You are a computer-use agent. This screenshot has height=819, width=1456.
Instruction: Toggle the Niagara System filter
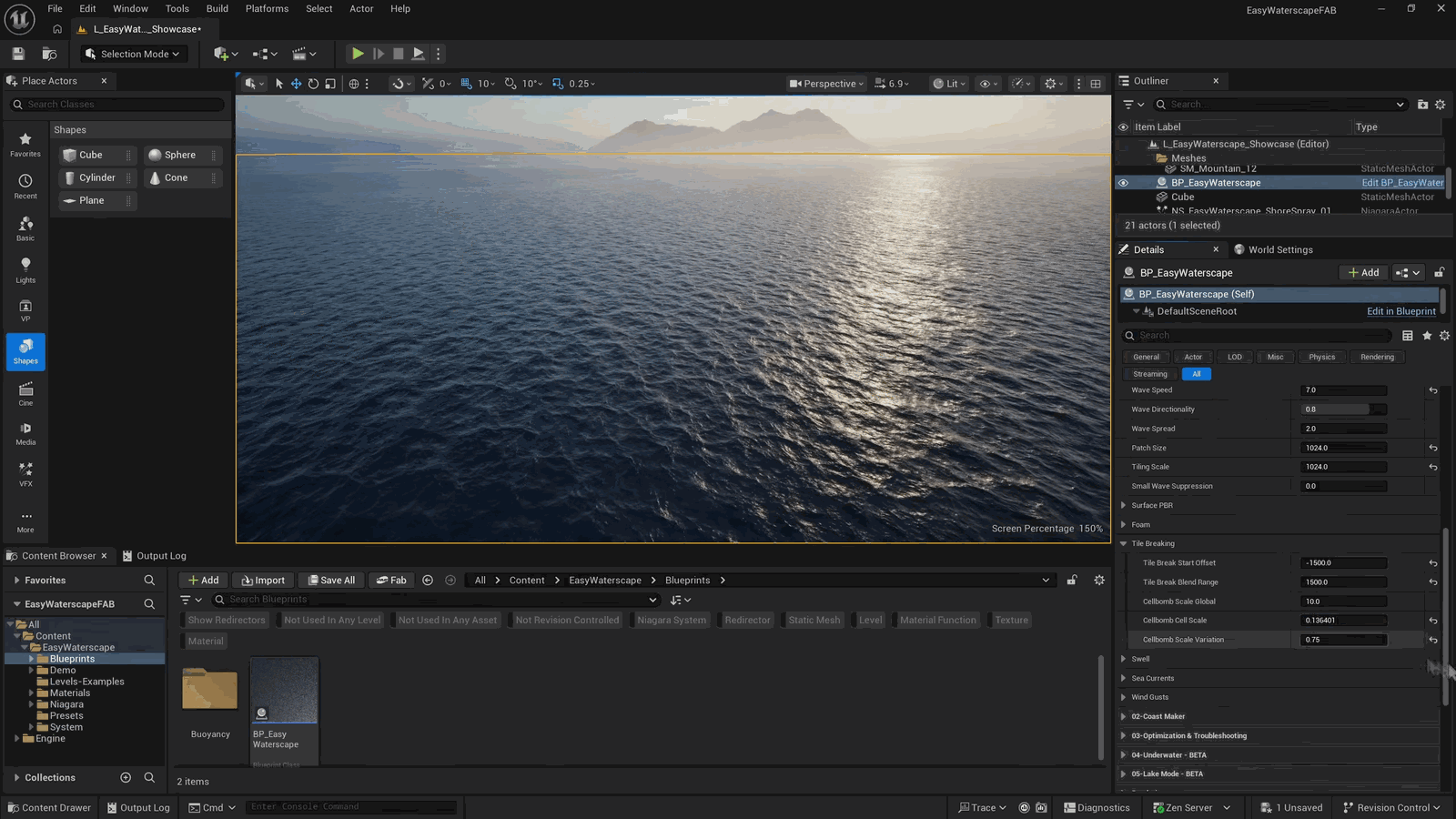[x=672, y=621]
